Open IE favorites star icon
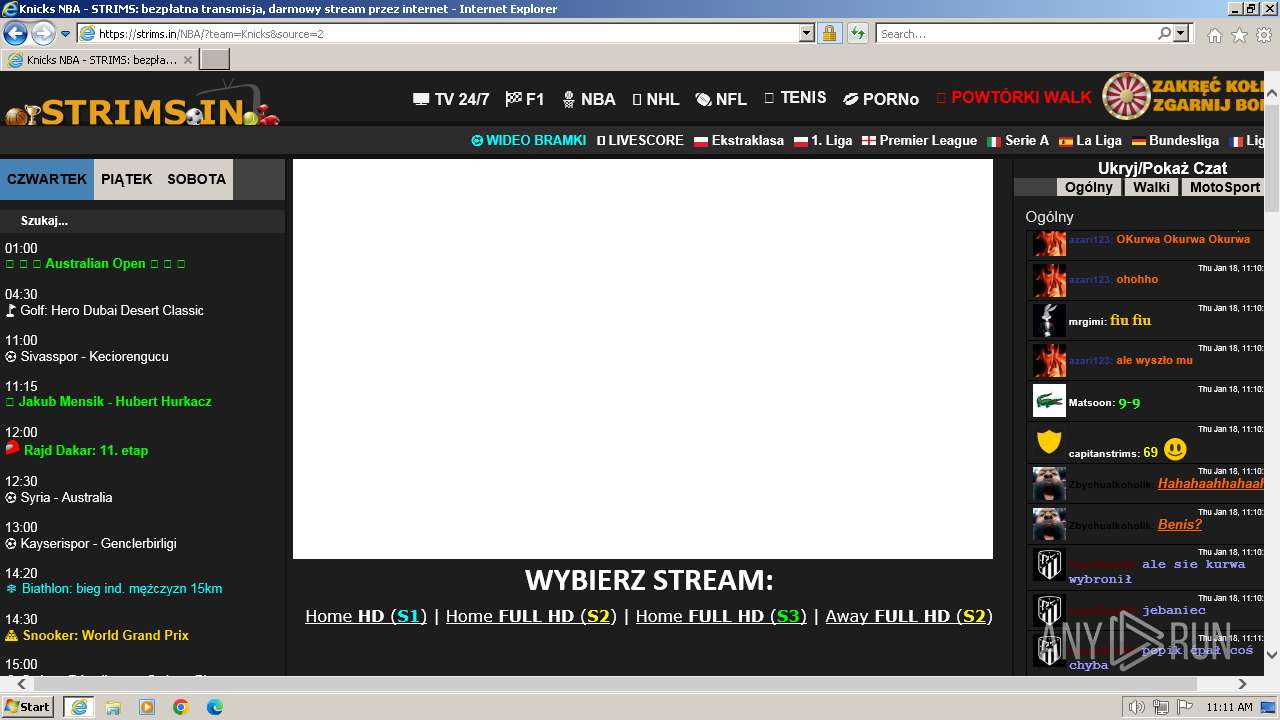Viewport: 1280px width, 720px height. (x=1239, y=35)
